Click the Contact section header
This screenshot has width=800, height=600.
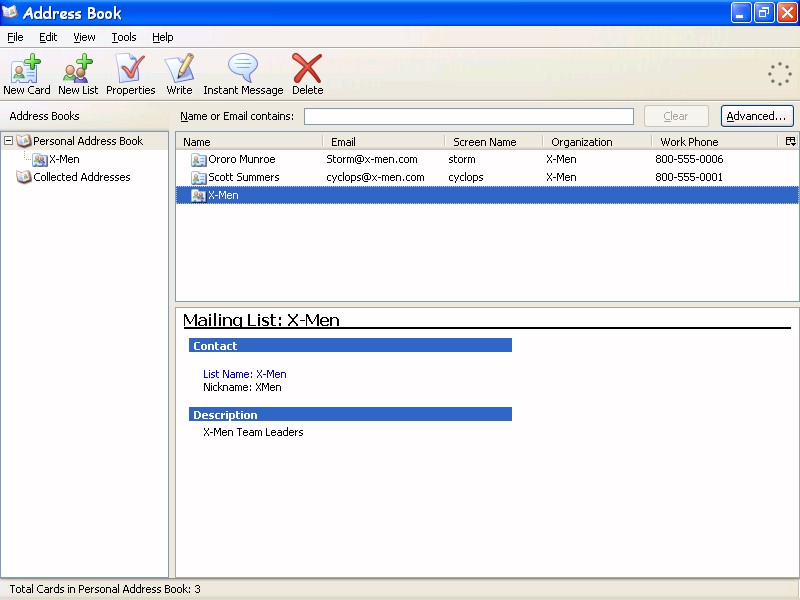click(x=350, y=345)
